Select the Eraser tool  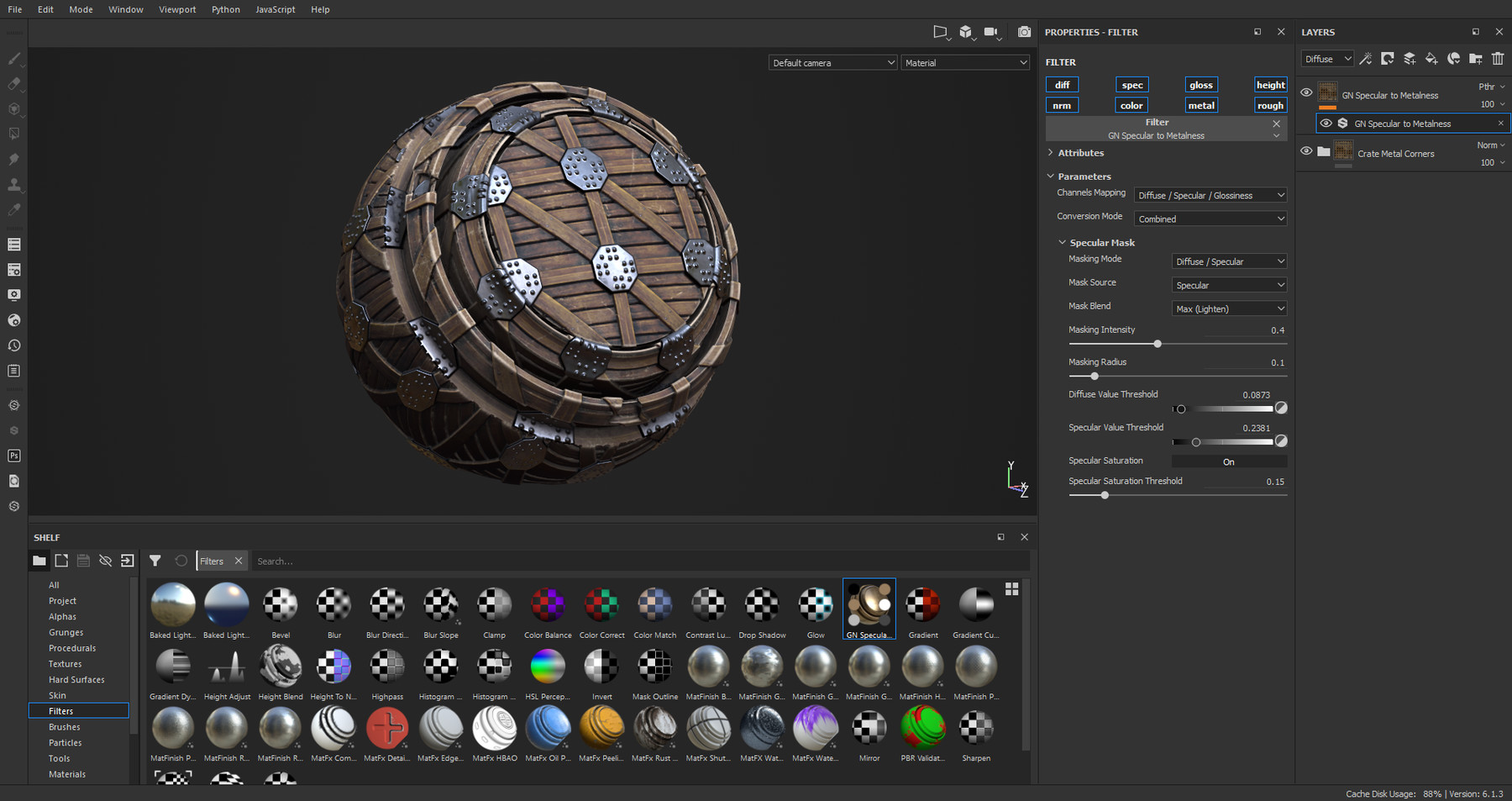(13, 84)
